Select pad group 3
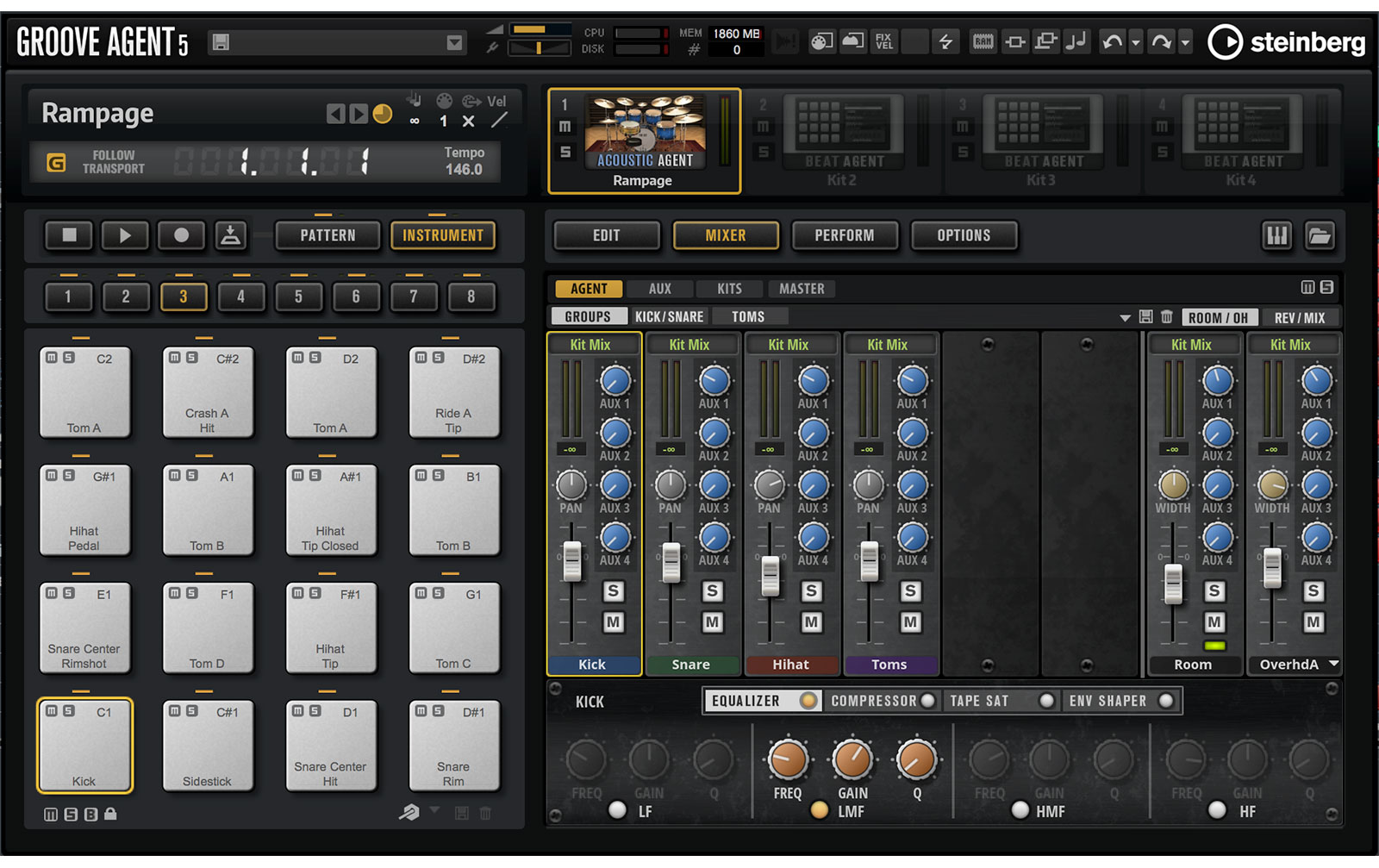Viewport: 1379px width, 868px height. [183, 297]
